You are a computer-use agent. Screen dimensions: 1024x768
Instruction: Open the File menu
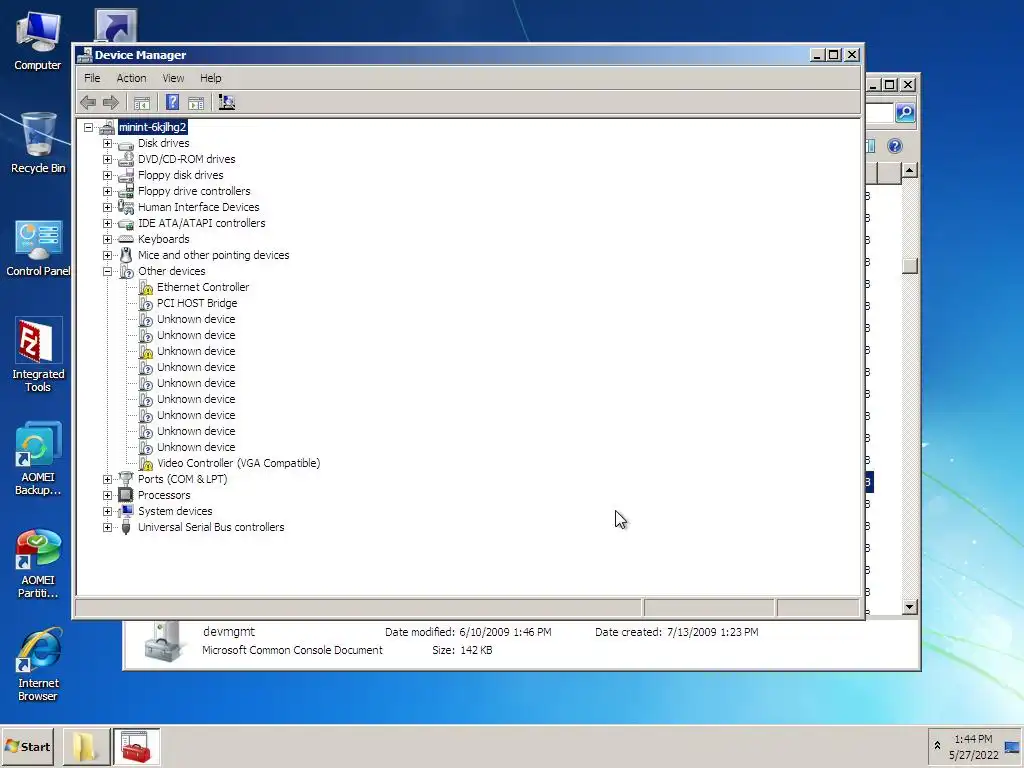(92, 78)
